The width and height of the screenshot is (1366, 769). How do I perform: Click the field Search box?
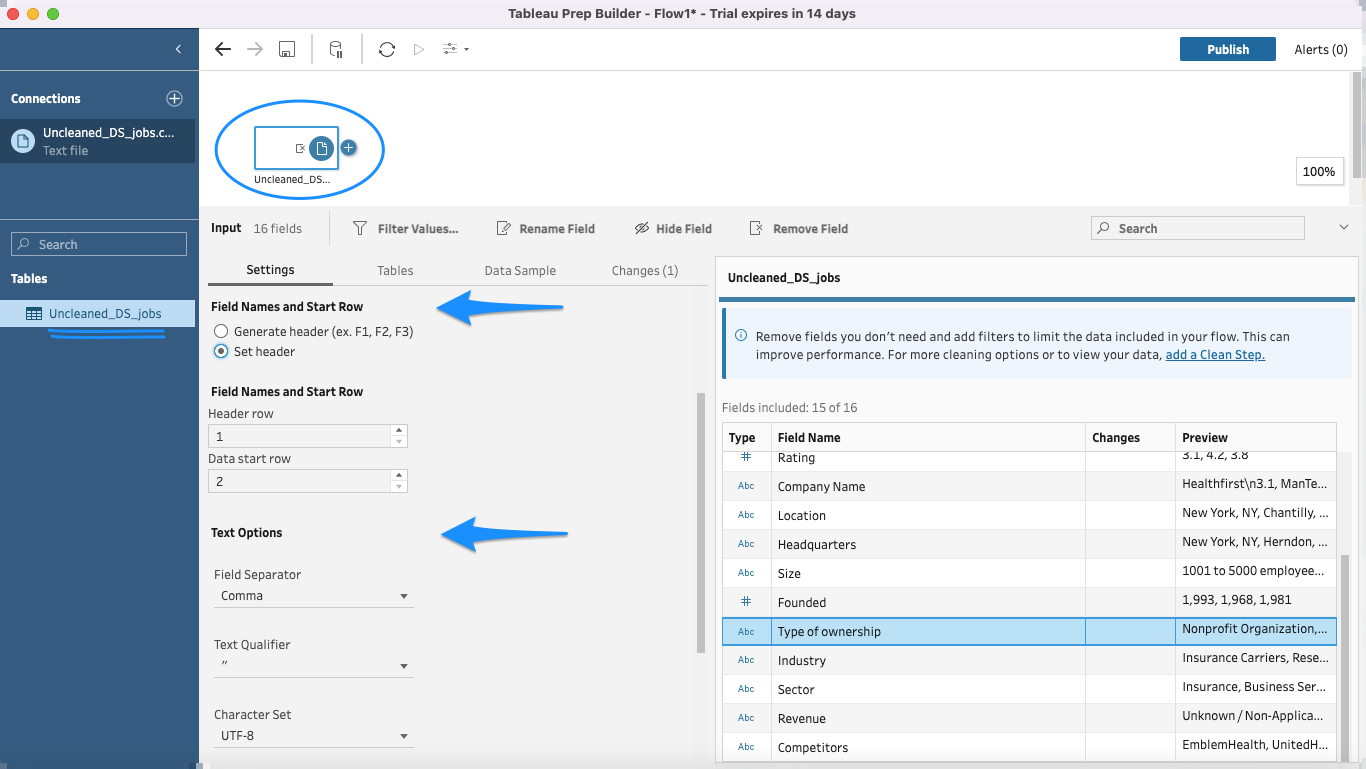[x=1197, y=228]
